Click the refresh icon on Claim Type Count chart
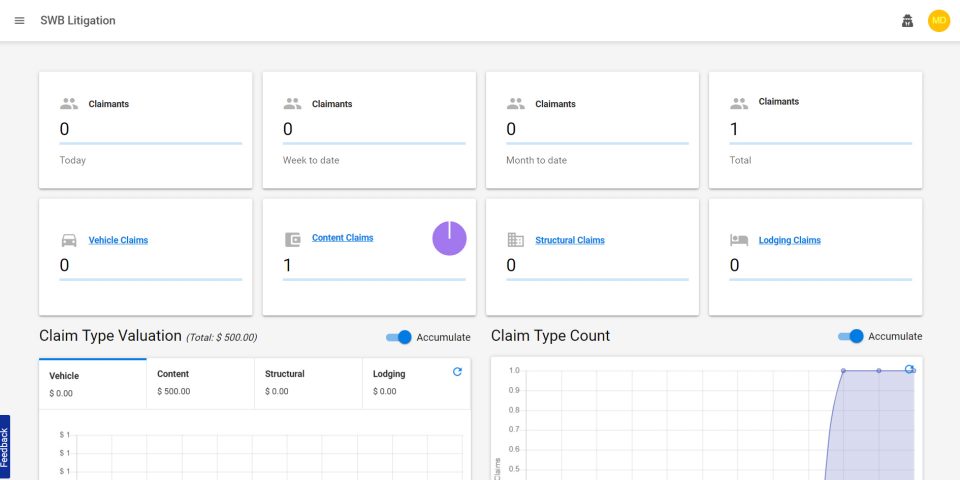The width and height of the screenshot is (960, 480). (x=910, y=369)
